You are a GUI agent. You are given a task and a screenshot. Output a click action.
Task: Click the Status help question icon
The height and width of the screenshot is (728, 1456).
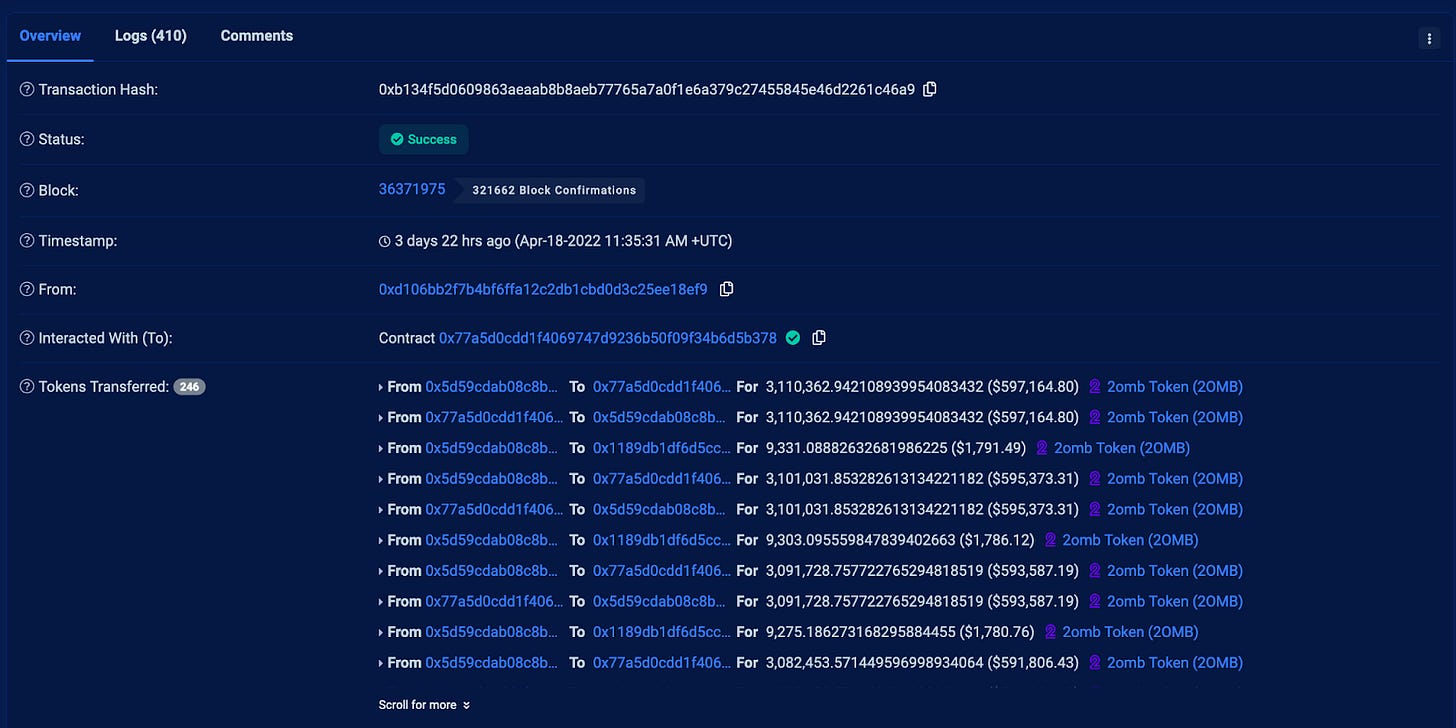point(27,140)
